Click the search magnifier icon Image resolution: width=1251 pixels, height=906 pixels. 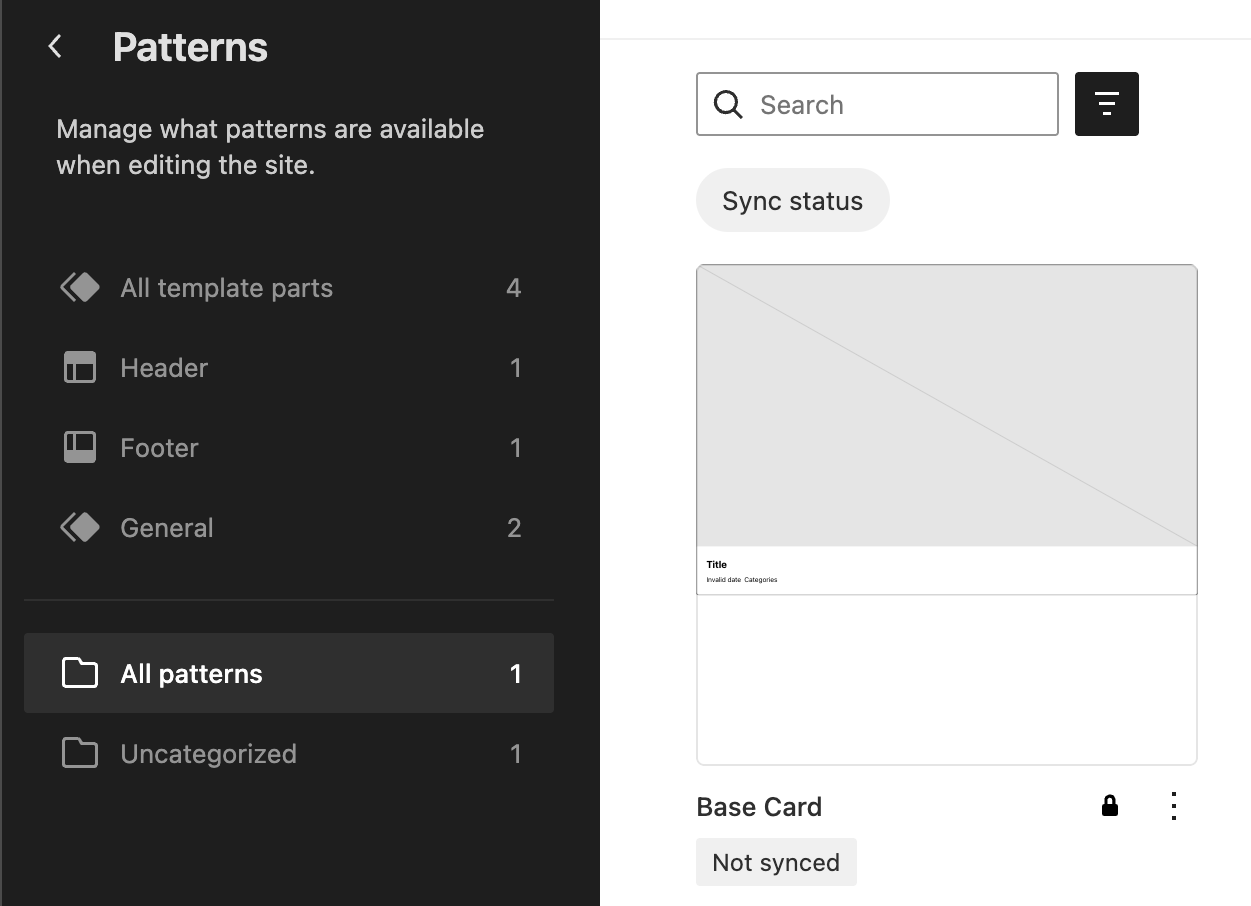click(x=727, y=103)
